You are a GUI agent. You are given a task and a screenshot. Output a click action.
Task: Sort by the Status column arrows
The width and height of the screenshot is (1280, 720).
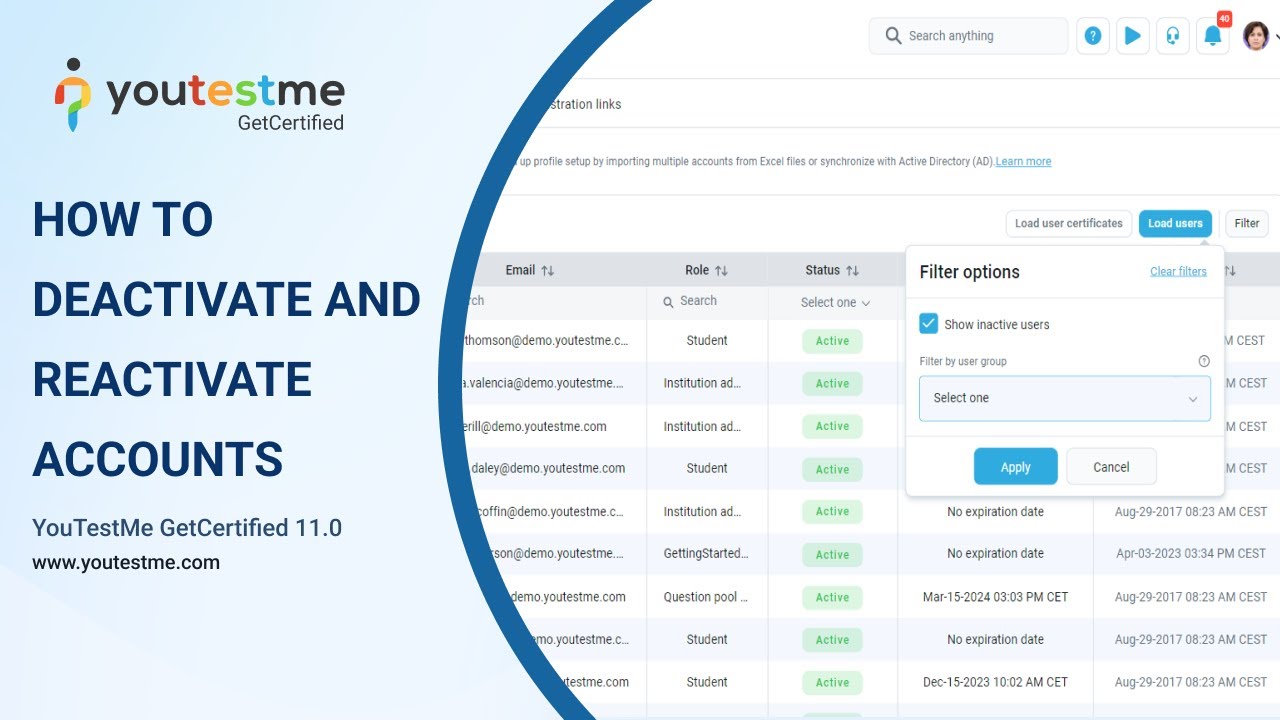pos(852,270)
